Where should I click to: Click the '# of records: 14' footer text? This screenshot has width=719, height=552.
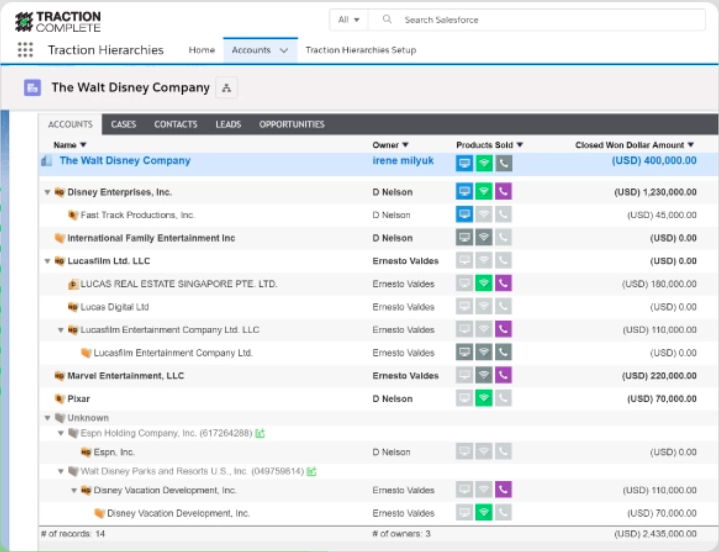pyautogui.click(x=73, y=534)
